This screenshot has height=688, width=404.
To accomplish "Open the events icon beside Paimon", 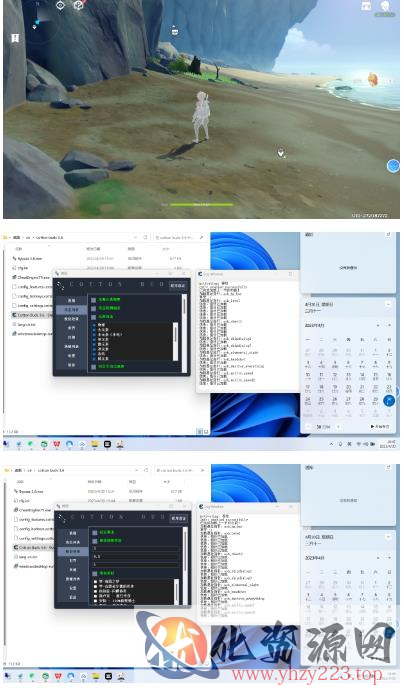I will tap(366, 6).
